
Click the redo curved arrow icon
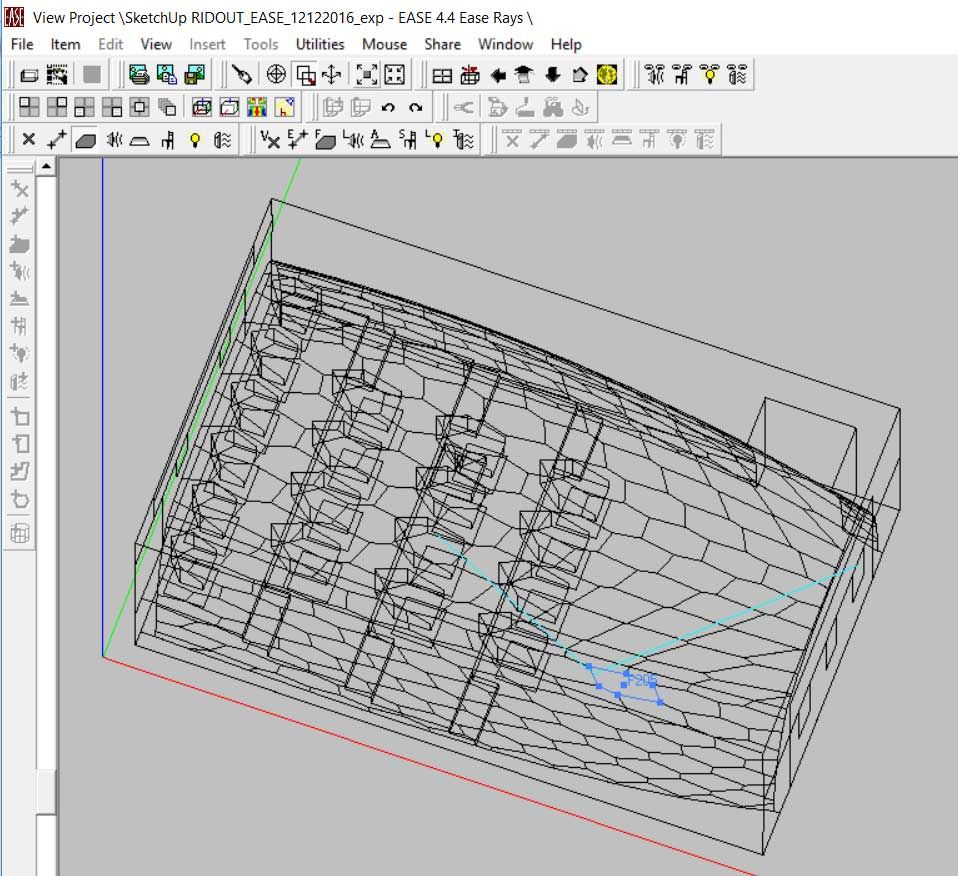click(x=415, y=108)
